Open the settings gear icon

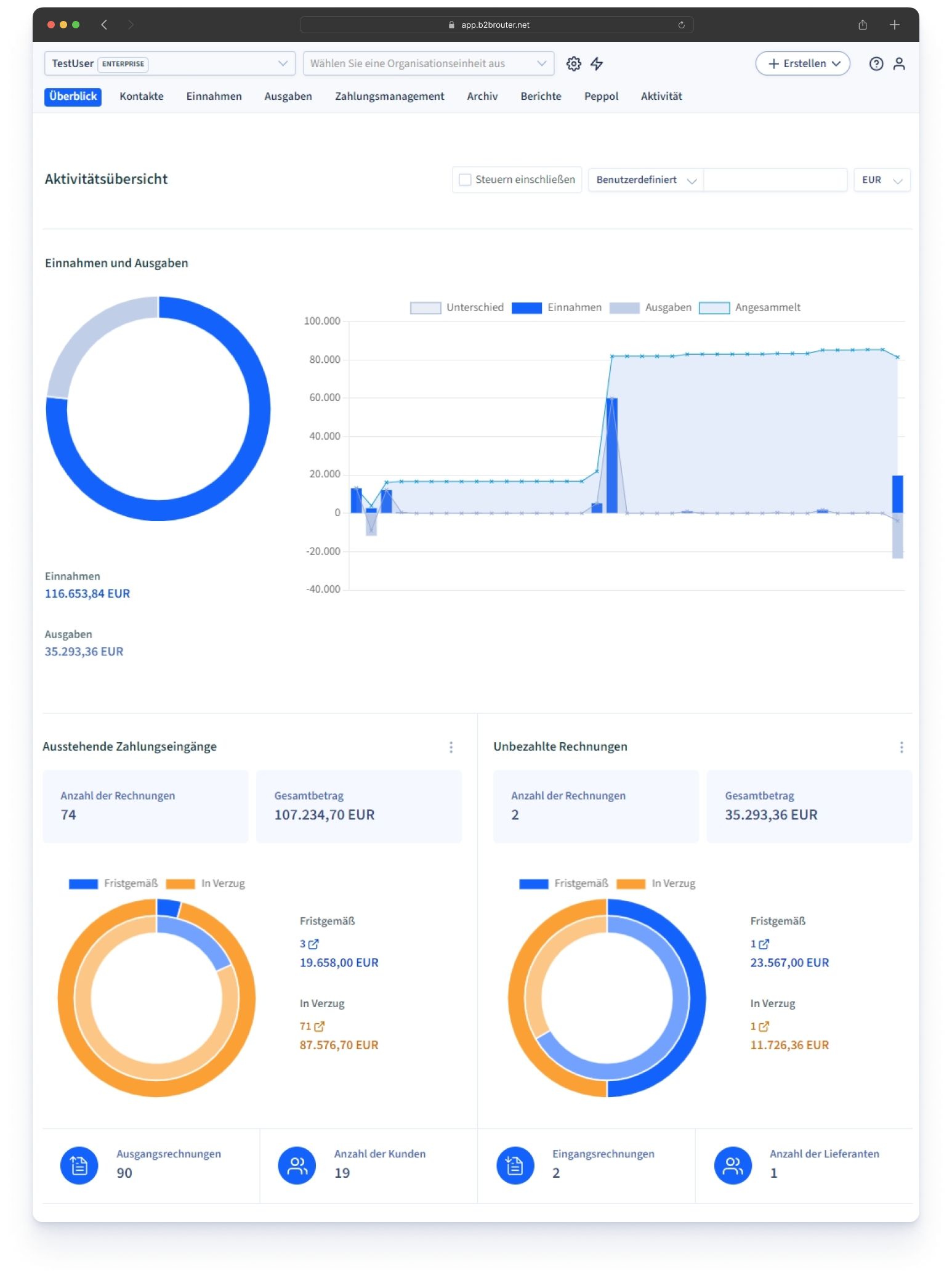coord(573,63)
